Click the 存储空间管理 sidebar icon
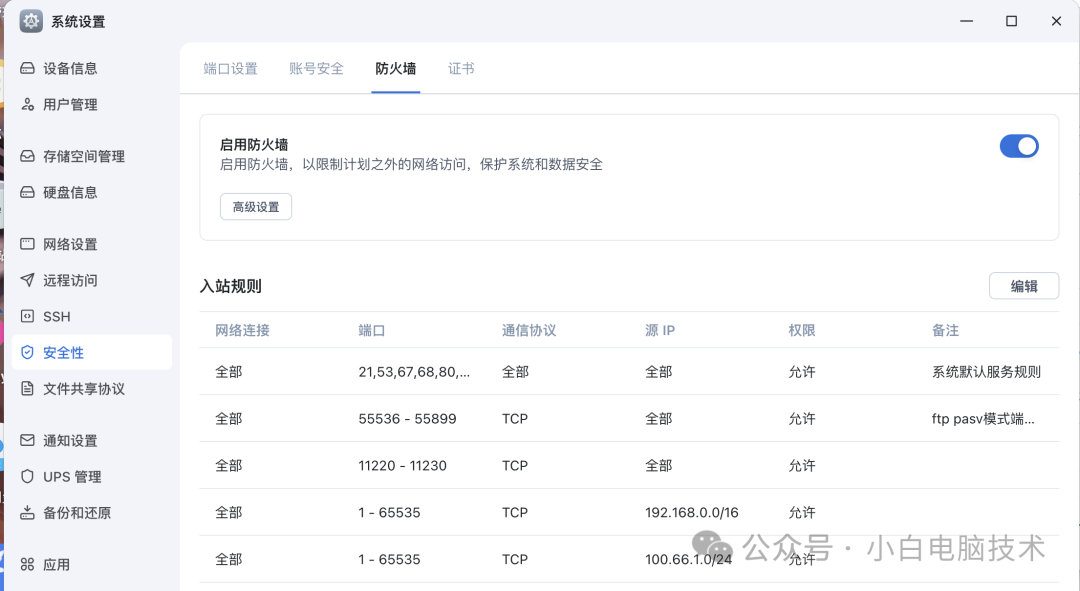Image resolution: width=1080 pixels, height=591 pixels. click(x=28, y=156)
